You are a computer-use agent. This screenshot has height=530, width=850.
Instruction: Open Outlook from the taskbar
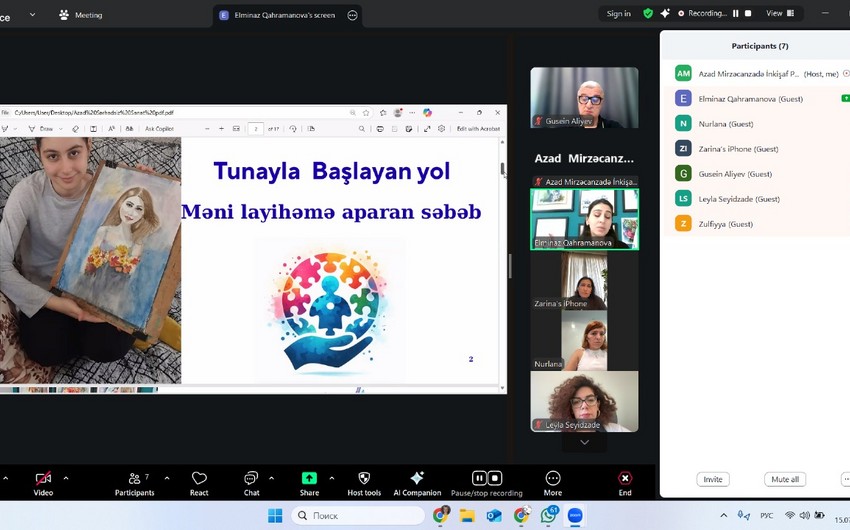[x=494, y=515]
